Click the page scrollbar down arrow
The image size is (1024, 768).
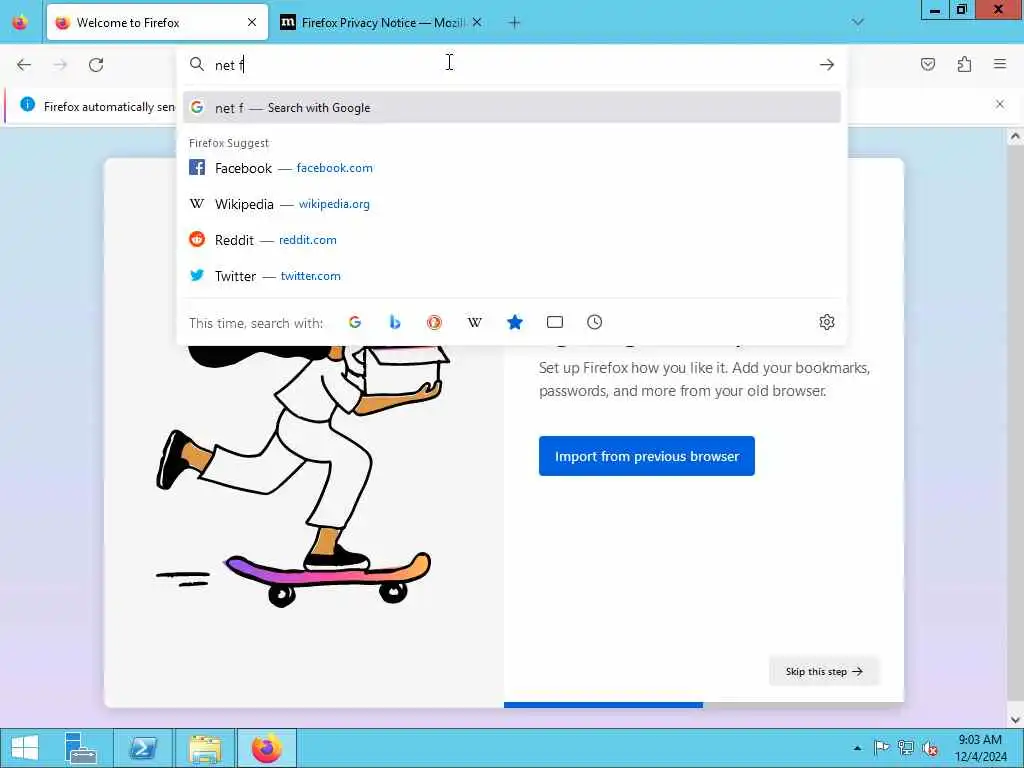click(x=1015, y=719)
